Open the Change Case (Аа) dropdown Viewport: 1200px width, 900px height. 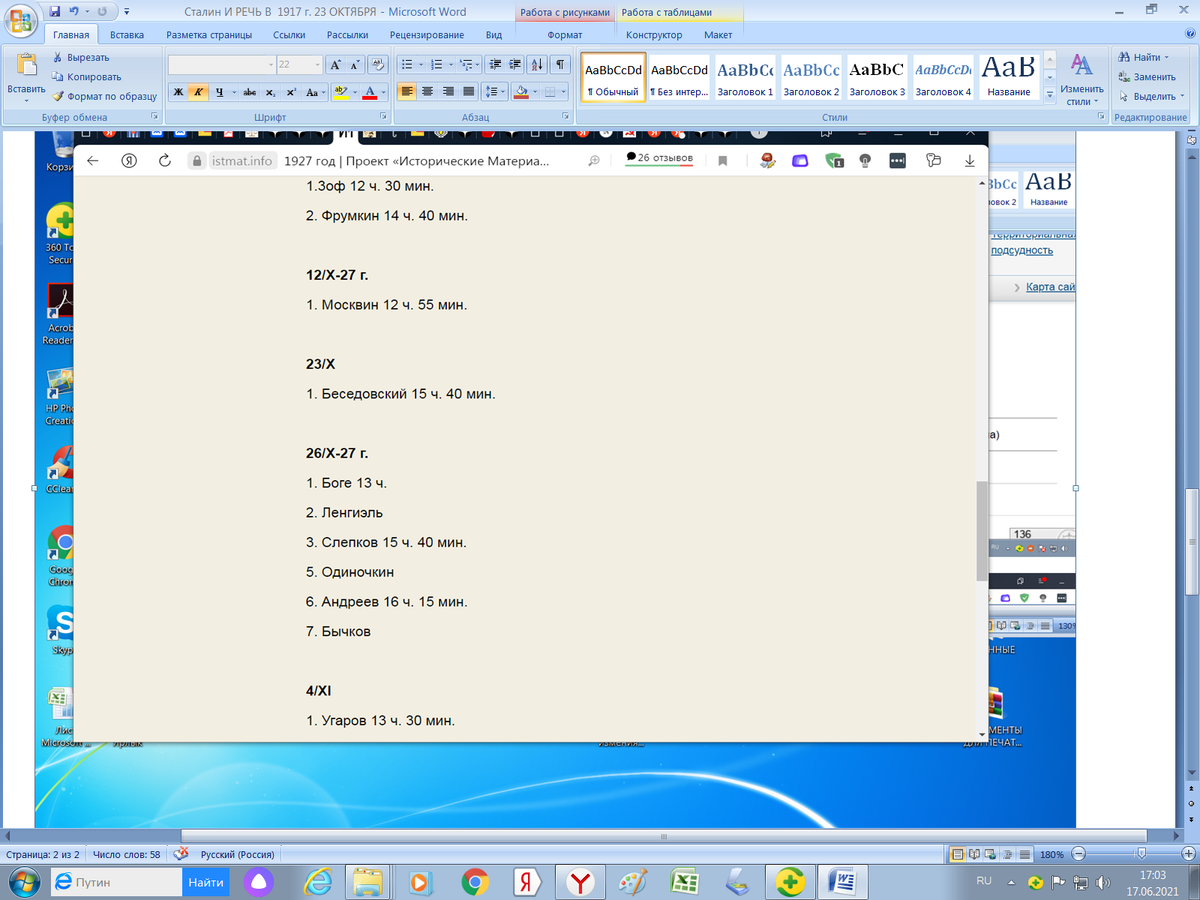314,92
